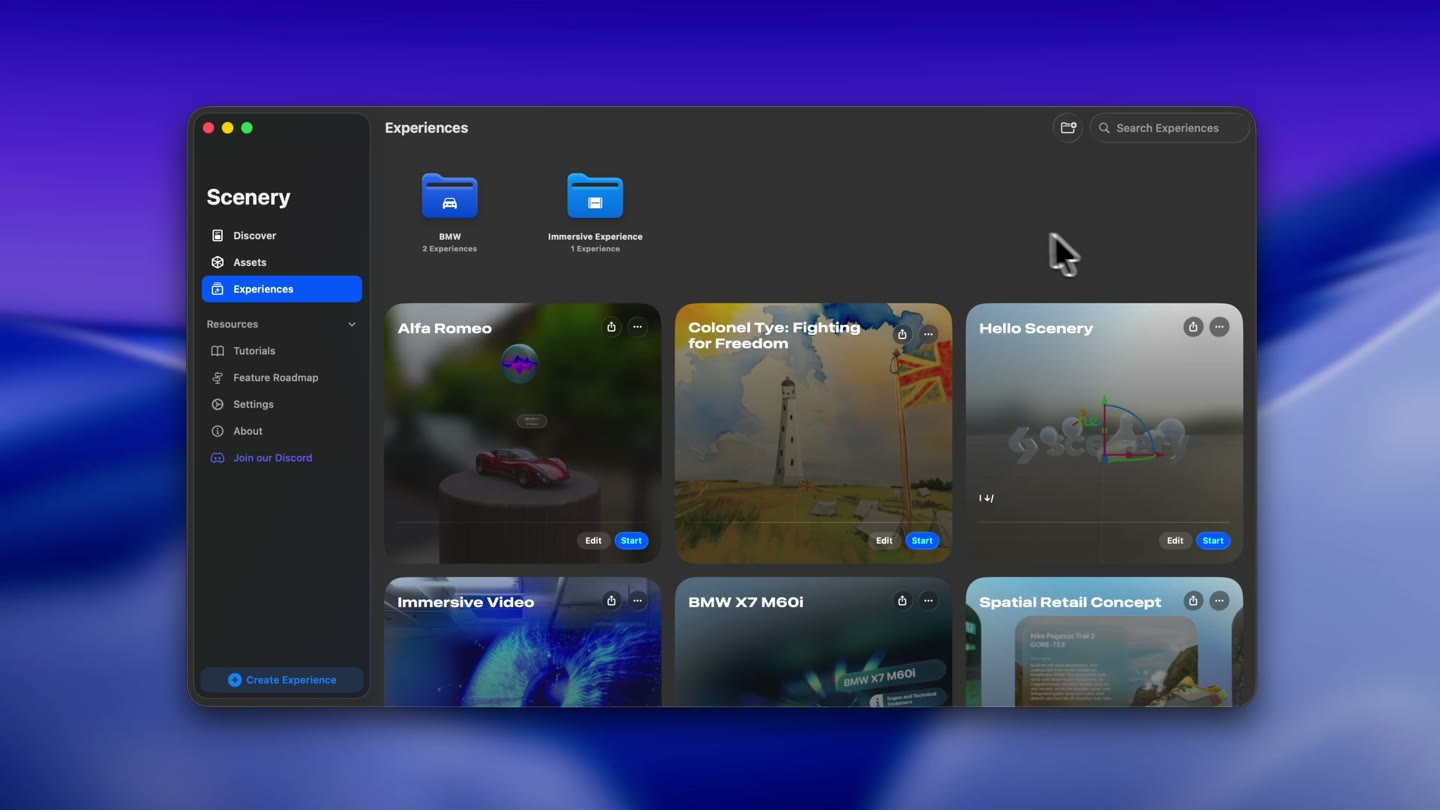
Task: Click the Discover sidebar icon
Action: coord(217,236)
